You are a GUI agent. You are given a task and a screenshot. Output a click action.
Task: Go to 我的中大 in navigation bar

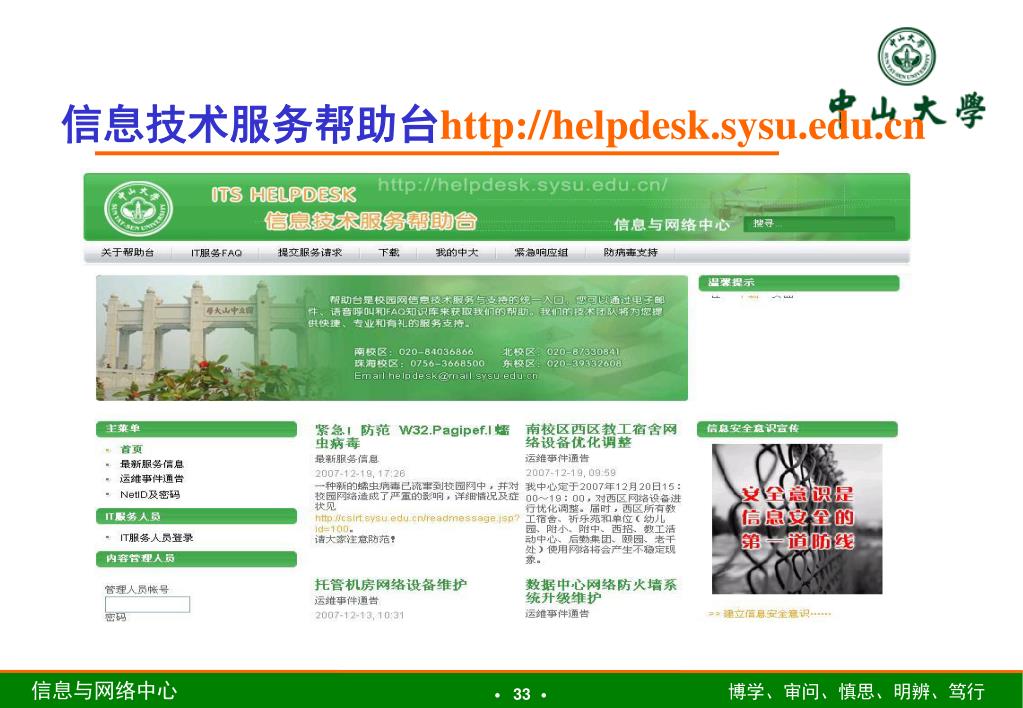pyautogui.click(x=457, y=253)
